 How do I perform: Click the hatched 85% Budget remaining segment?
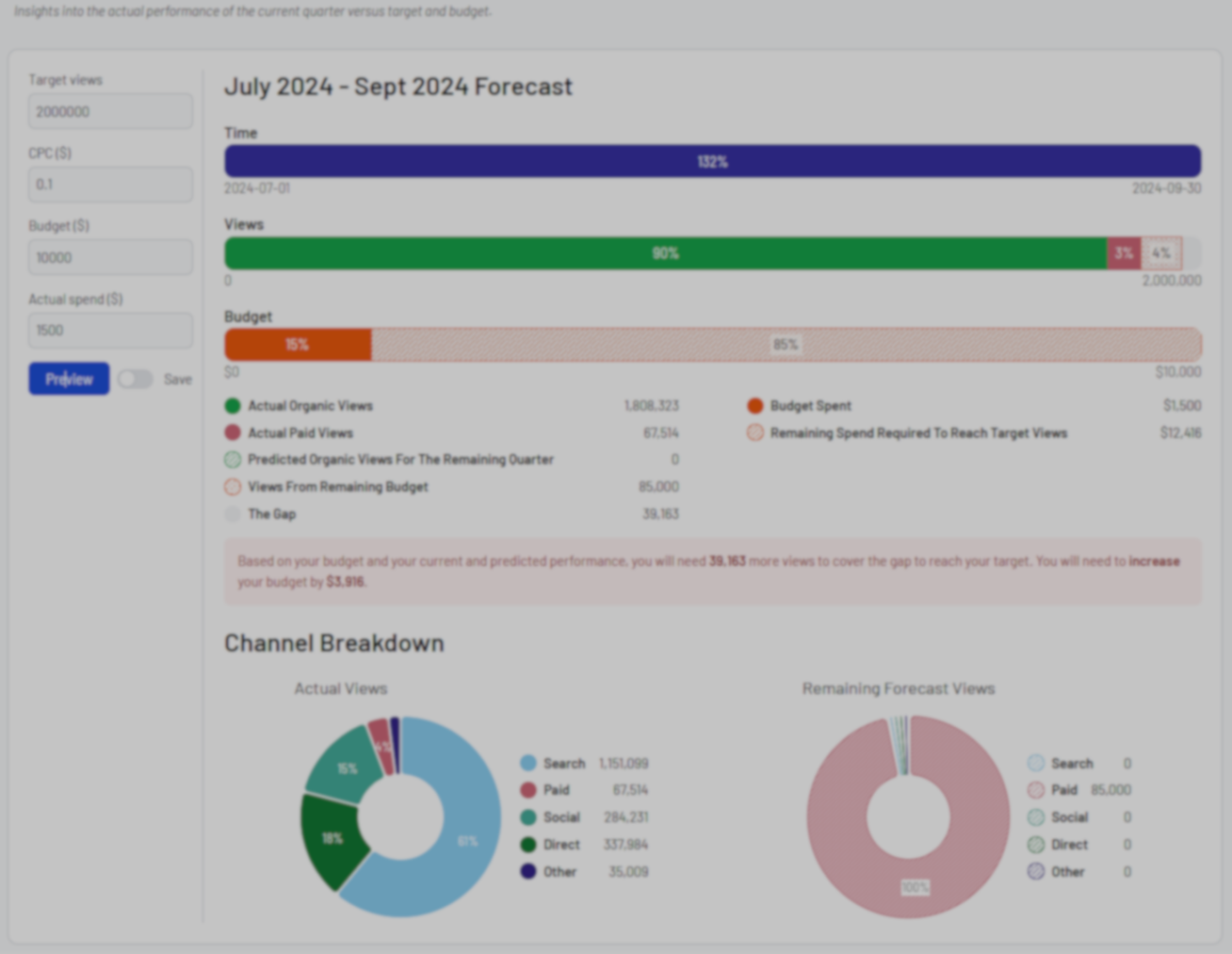(x=786, y=345)
